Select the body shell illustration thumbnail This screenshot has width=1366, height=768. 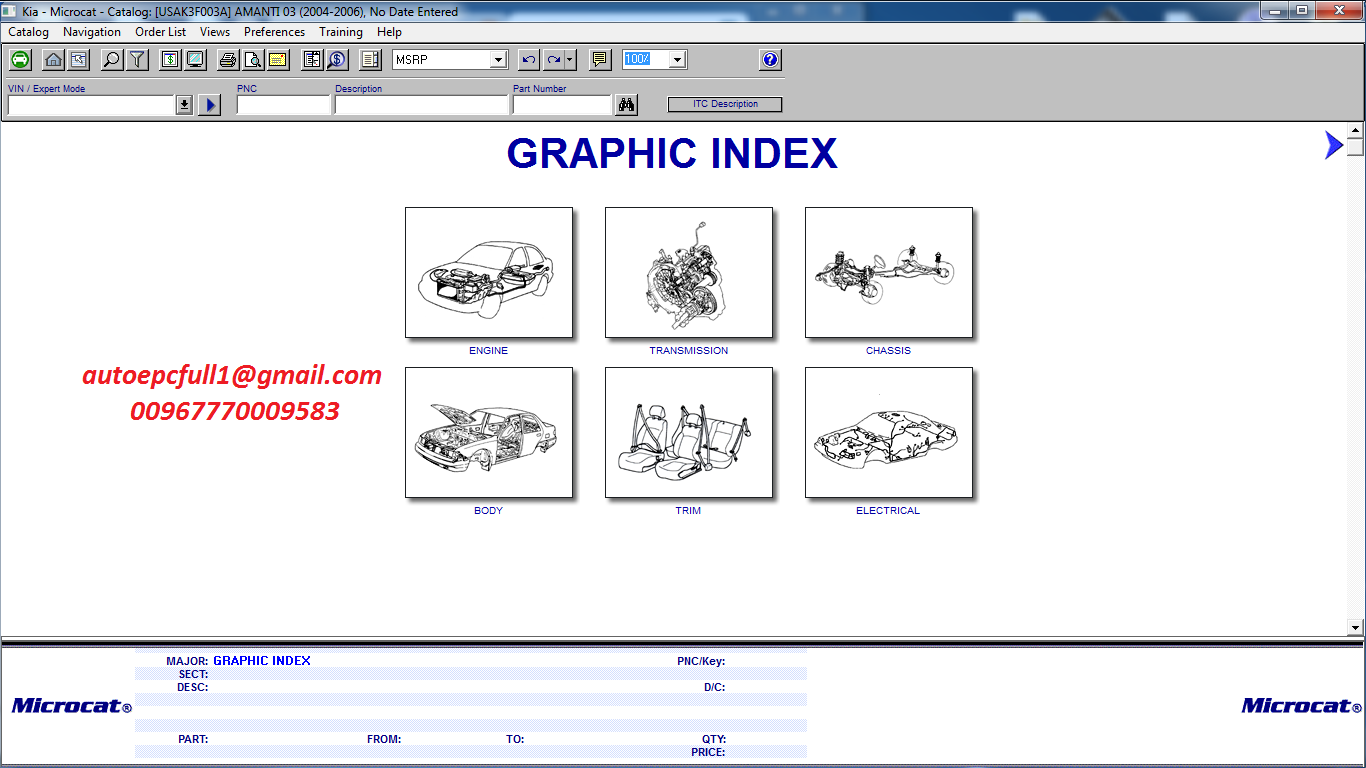click(x=489, y=433)
